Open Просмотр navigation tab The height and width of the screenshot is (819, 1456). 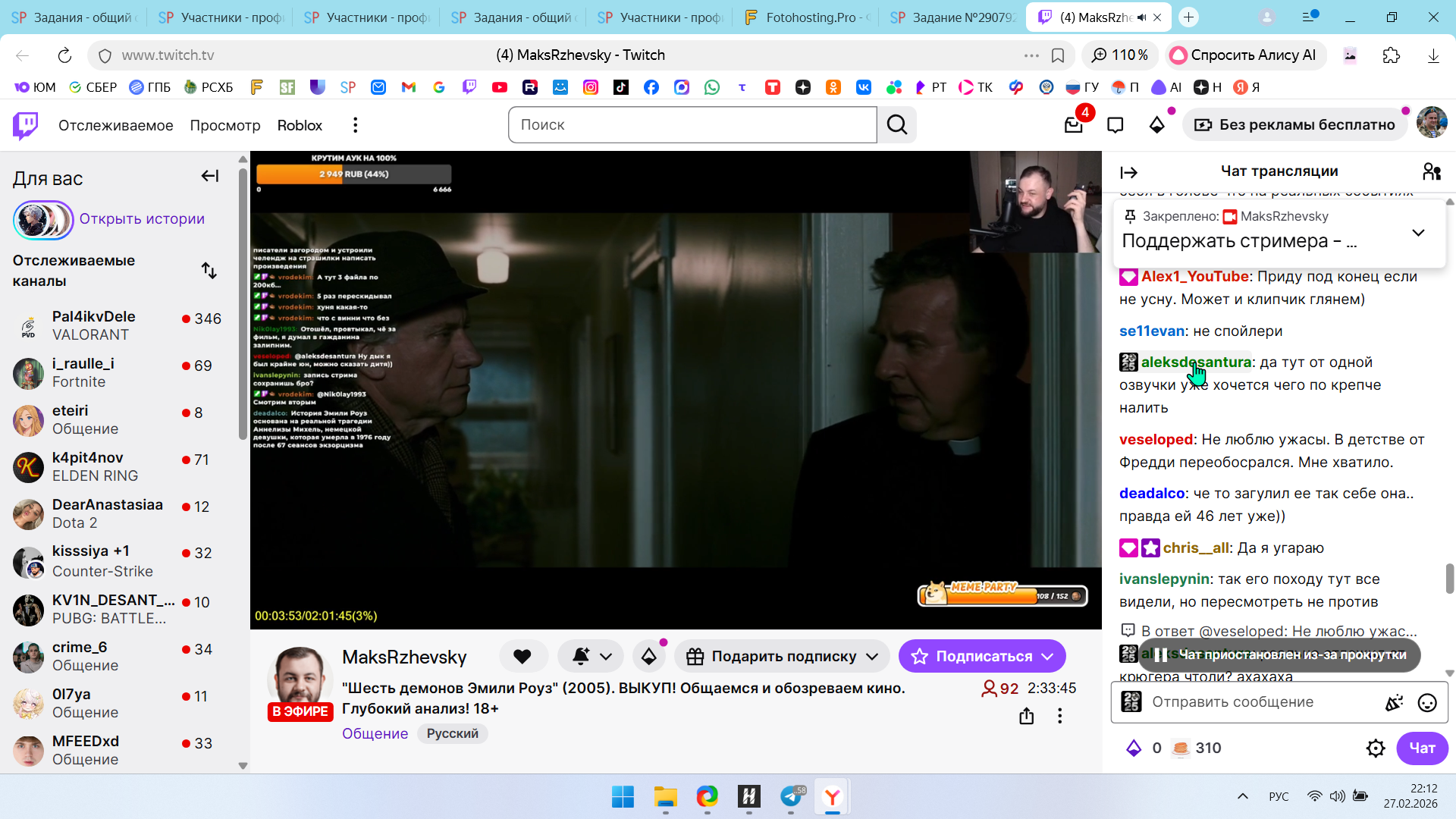(224, 125)
